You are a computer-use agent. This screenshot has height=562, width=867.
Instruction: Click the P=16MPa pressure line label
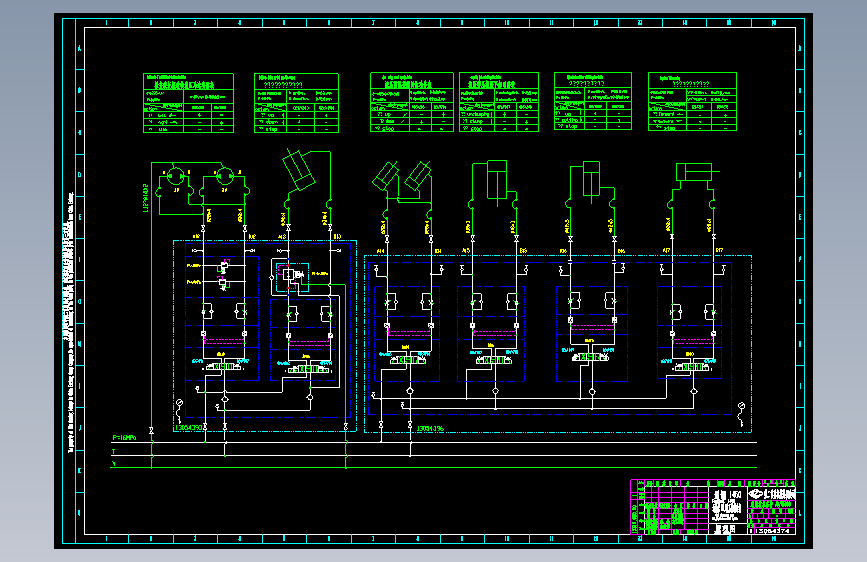(x=124, y=438)
